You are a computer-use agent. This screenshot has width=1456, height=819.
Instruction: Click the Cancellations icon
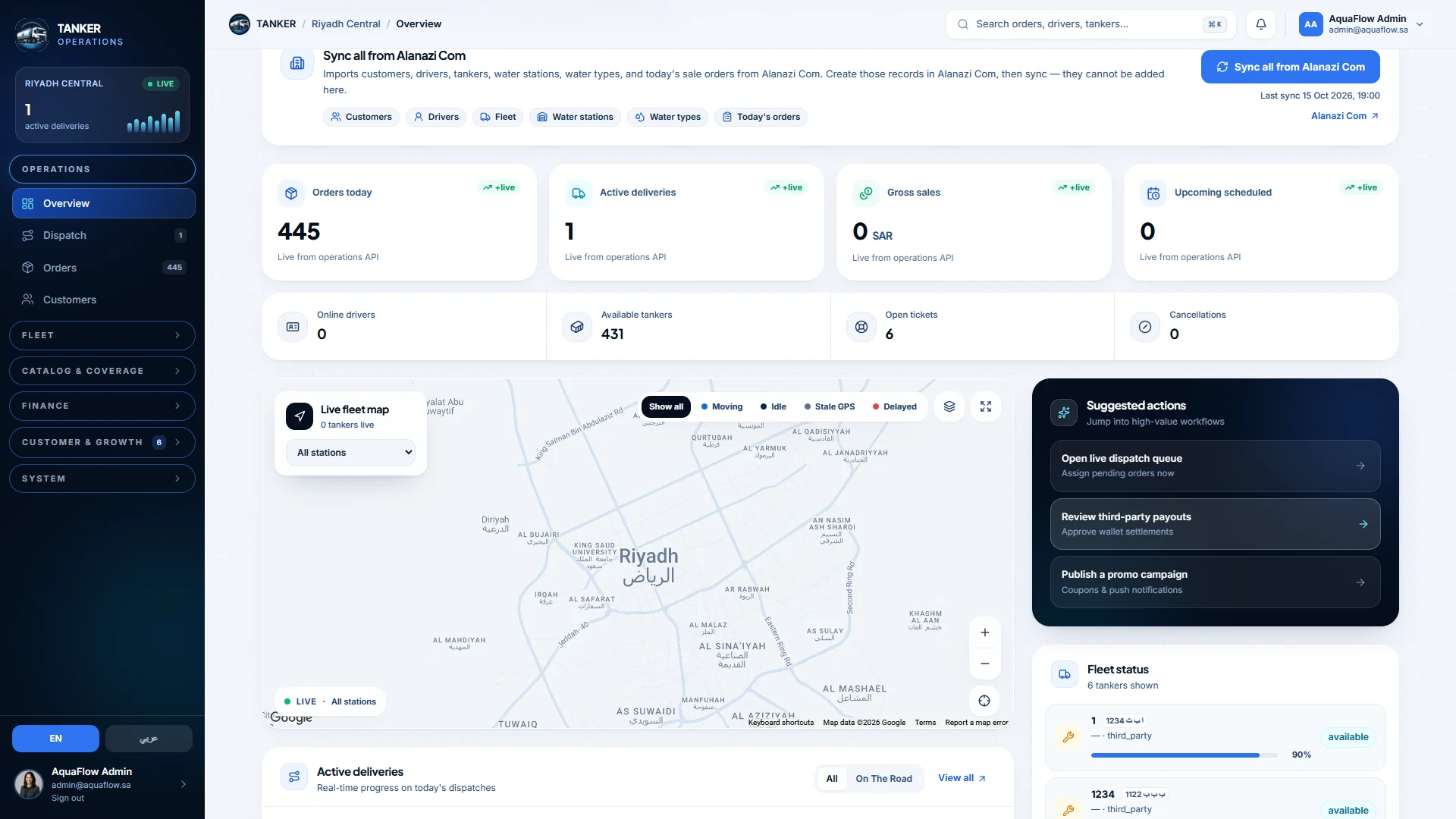1145,327
